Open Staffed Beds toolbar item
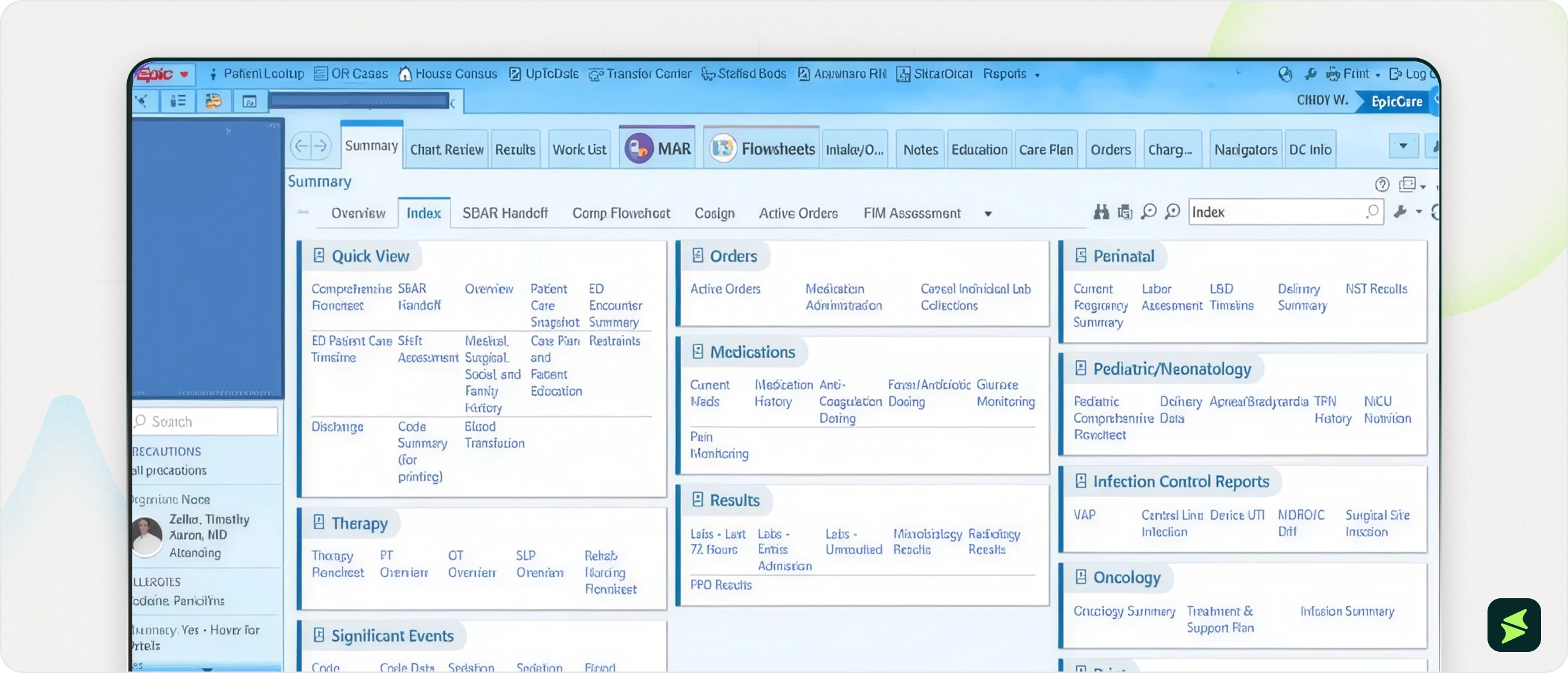Image resolution: width=1568 pixels, height=673 pixels. click(744, 74)
